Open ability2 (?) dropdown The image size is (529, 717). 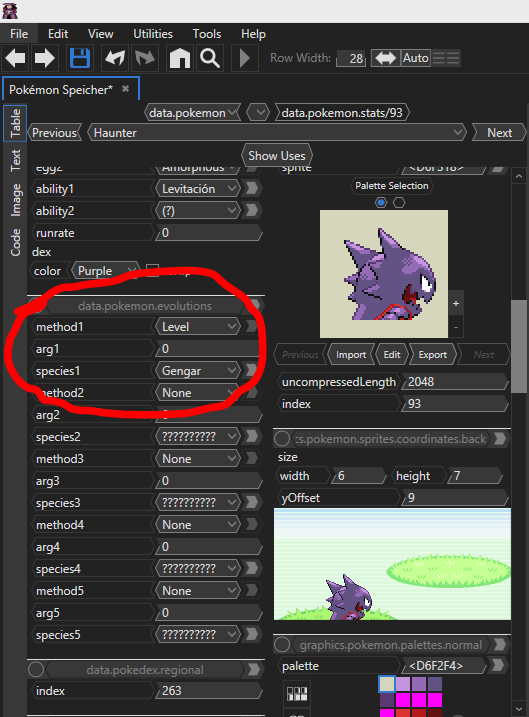coord(198,210)
